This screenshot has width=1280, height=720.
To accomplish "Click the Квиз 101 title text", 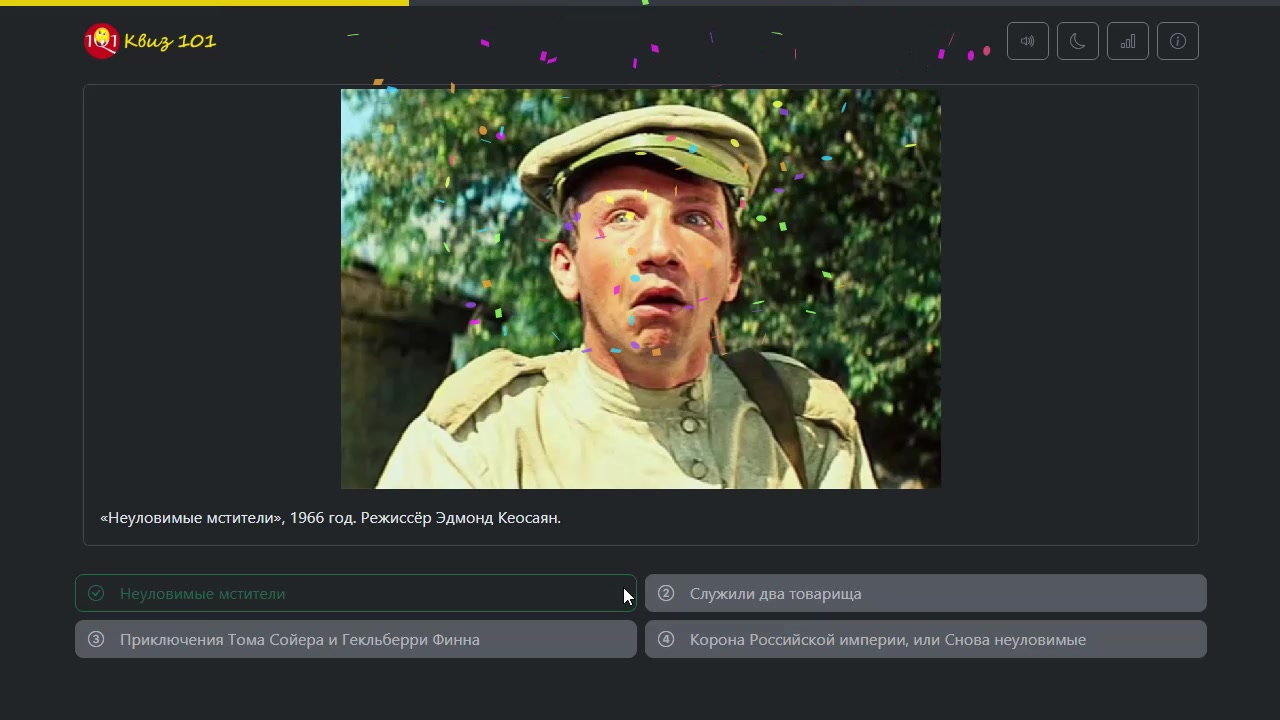I will coord(170,41).
